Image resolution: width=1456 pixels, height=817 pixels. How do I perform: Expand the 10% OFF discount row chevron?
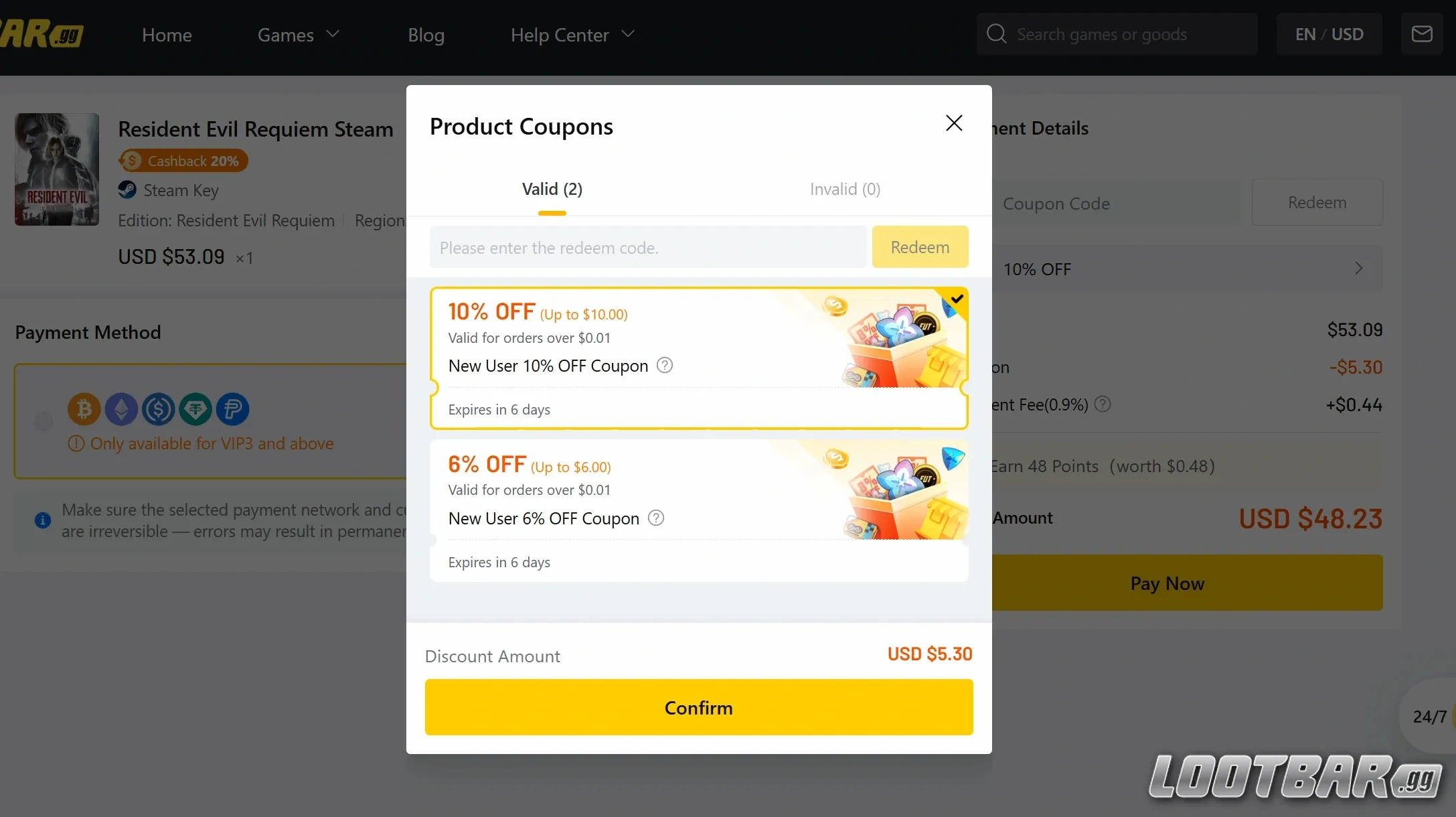pyautogui.click(x=1359, y=269)
